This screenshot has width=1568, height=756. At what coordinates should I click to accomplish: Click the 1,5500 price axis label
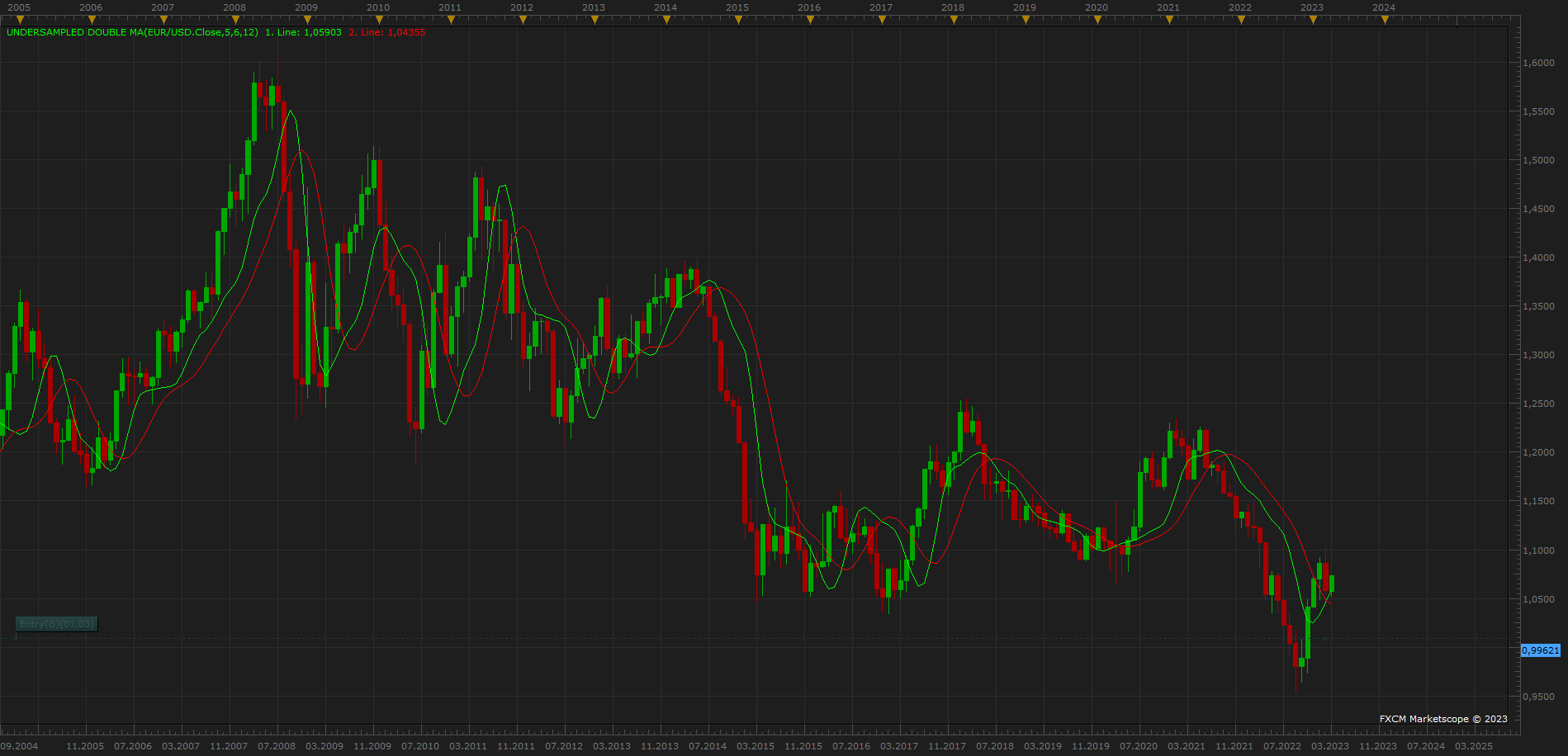pos(1539,111)
